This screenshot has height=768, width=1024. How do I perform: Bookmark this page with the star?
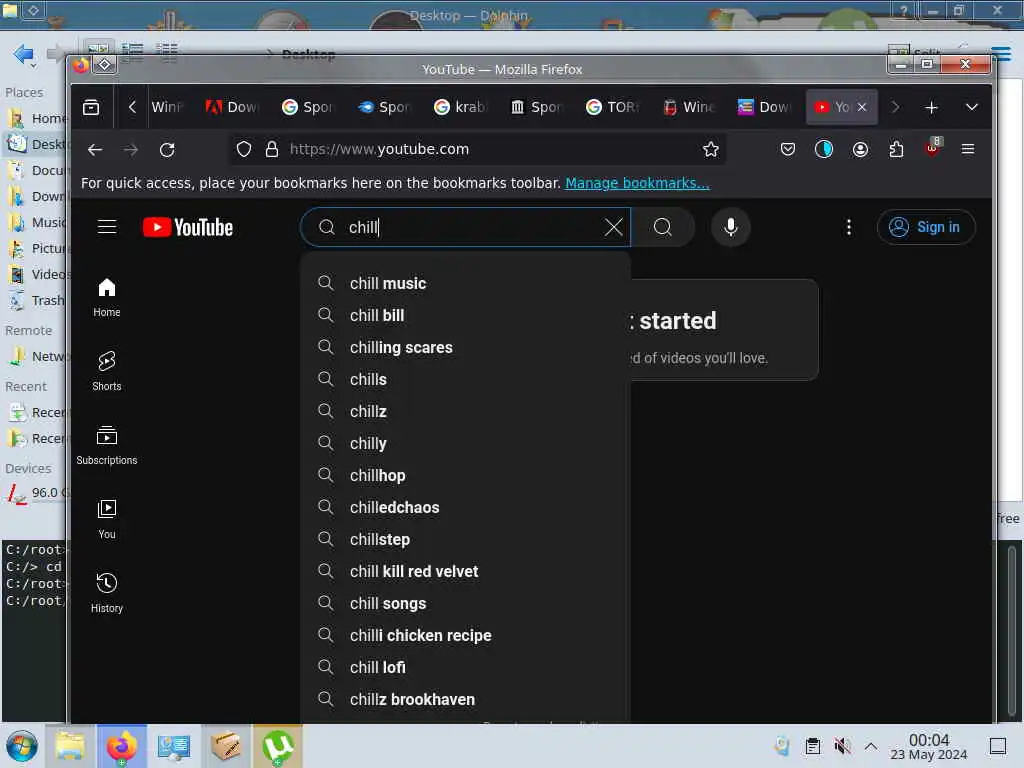coord(711,150)
